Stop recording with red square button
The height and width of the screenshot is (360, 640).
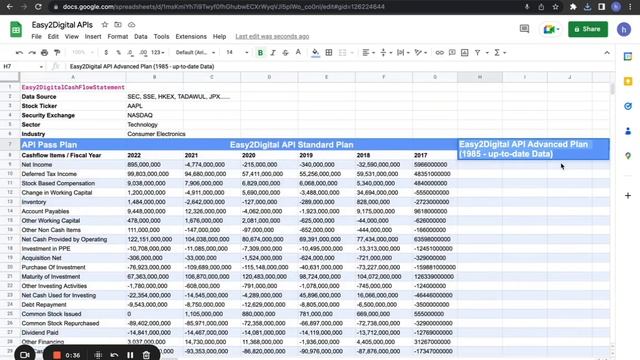click(x=57, y=355)
